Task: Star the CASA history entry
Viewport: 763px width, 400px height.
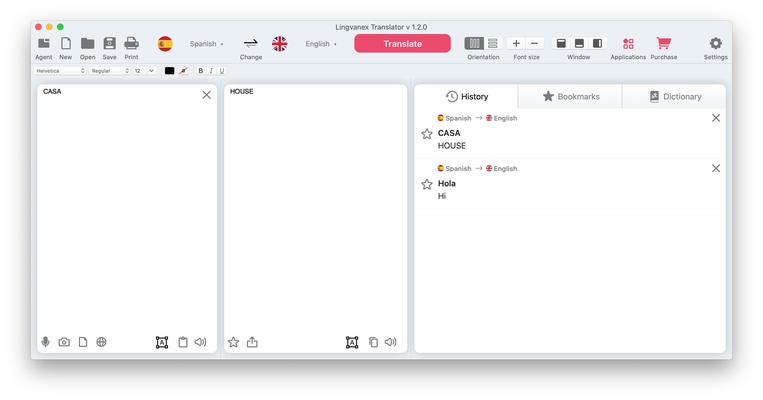Action: tap(427, 134)
